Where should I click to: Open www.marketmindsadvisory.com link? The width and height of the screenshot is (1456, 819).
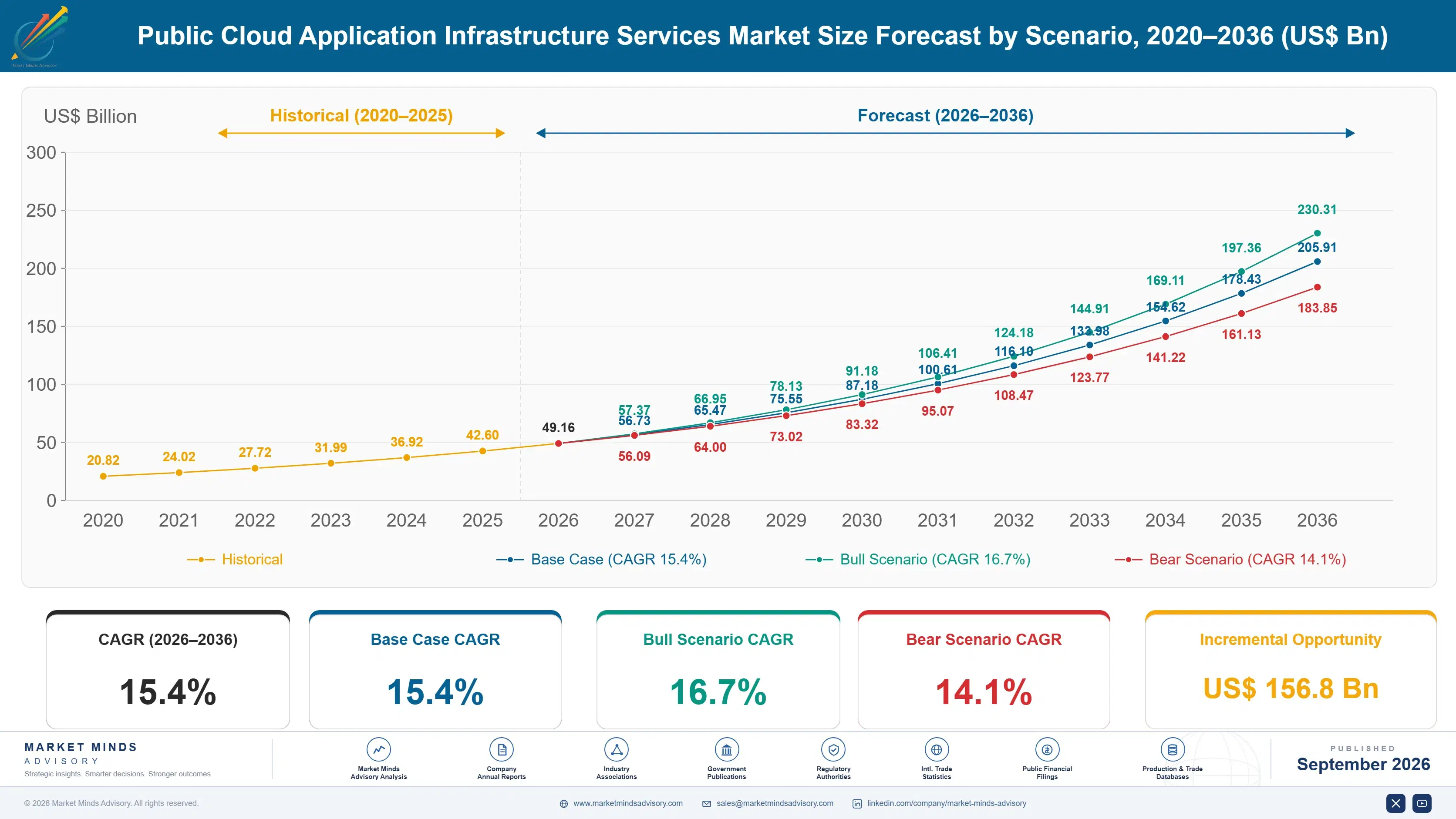pos(628,803)
